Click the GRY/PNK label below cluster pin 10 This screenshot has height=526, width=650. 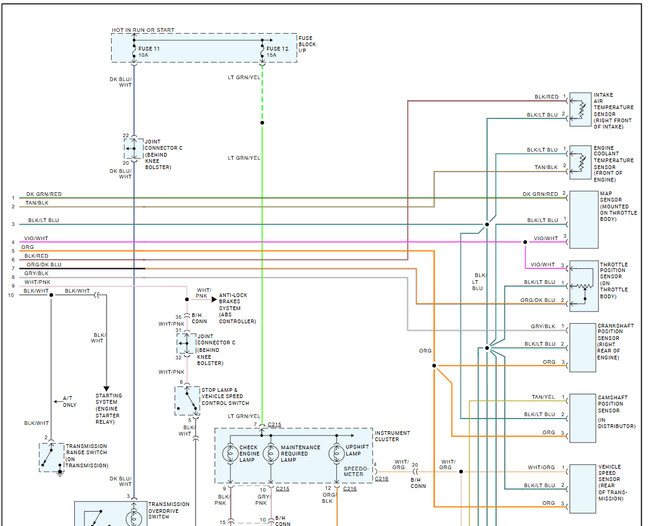pyautogui.click(x=264, y=500)
